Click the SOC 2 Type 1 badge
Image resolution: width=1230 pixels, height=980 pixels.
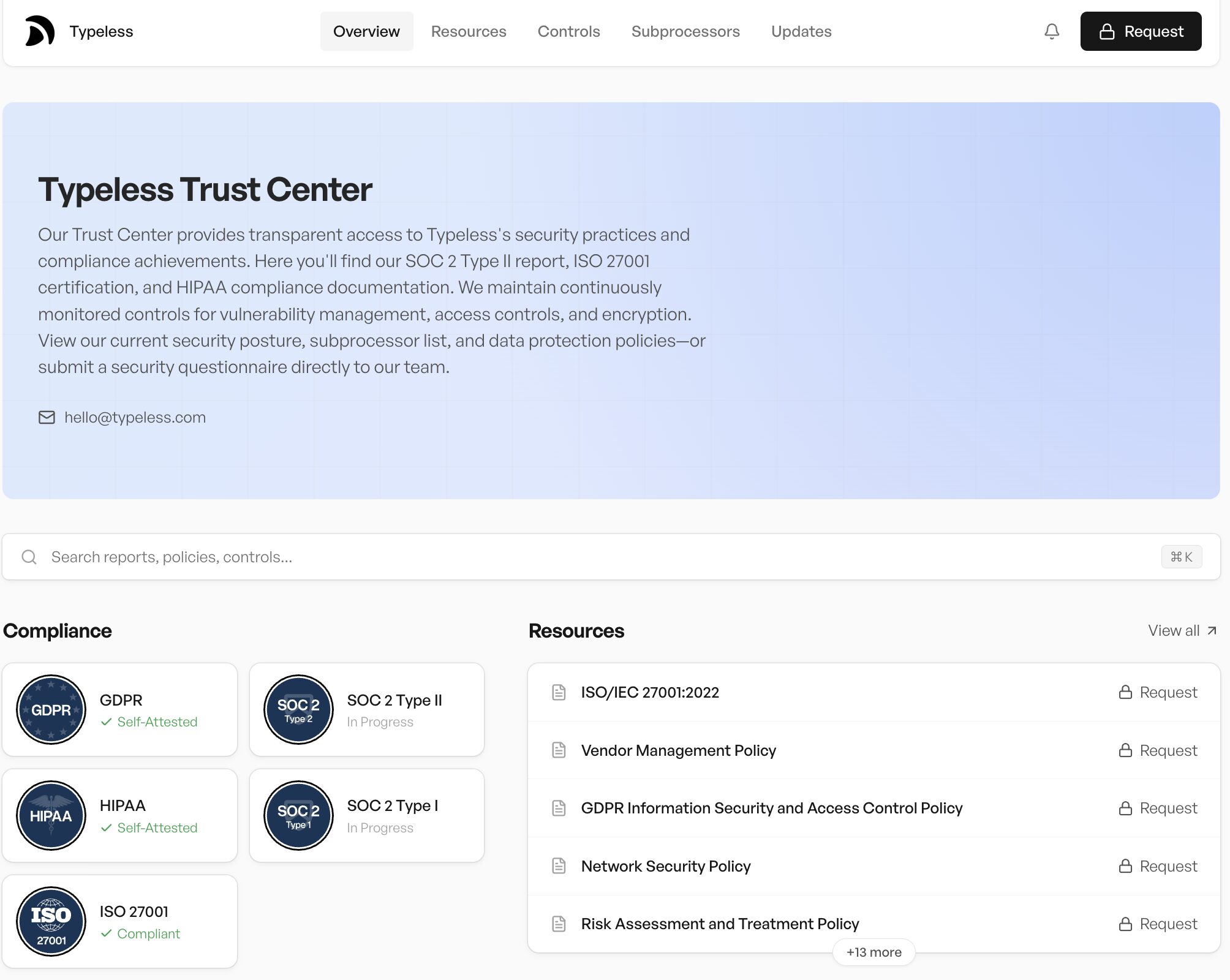pos(298,815)
